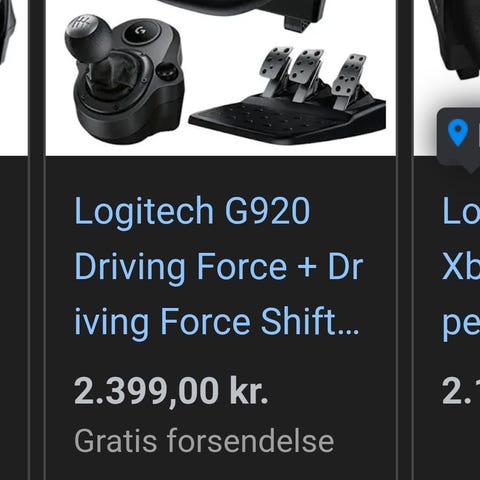Click the 'iving Force Shift…' title line
This screenshot has height=480, width=480.
[217, 322]
